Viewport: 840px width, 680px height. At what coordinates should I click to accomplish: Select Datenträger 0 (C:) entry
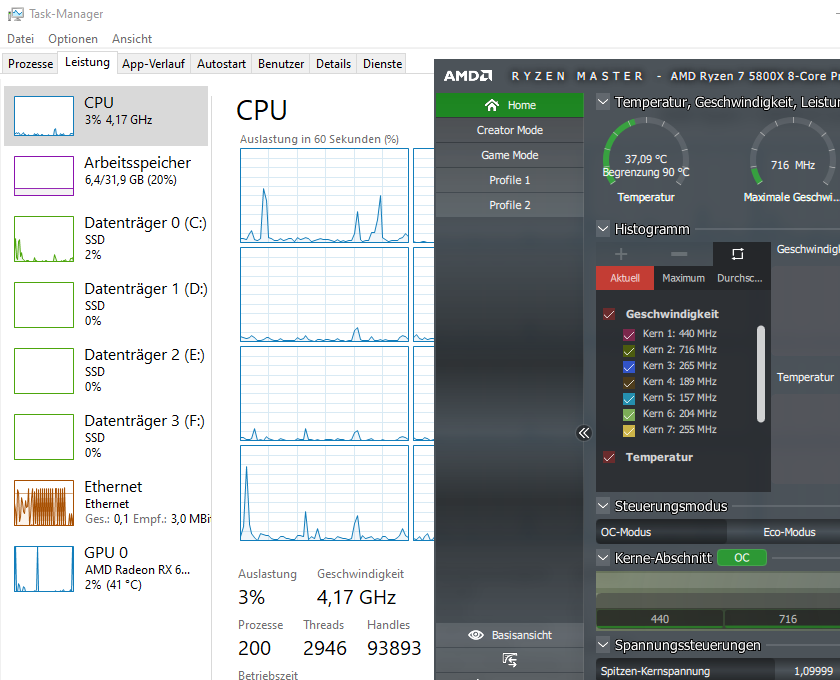tap(106, 238)
